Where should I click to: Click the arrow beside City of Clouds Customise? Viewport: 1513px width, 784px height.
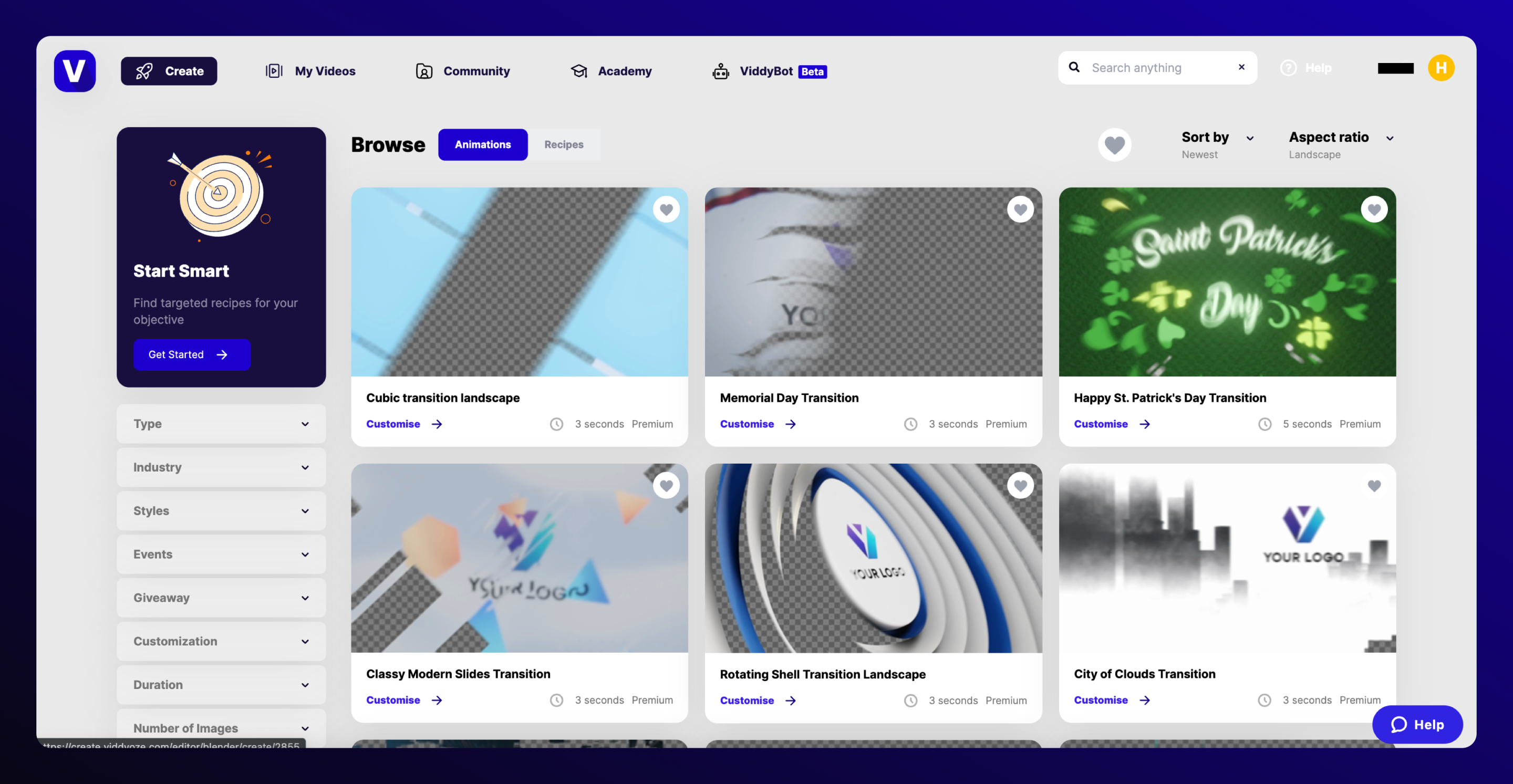click(x=1145, y=700)
